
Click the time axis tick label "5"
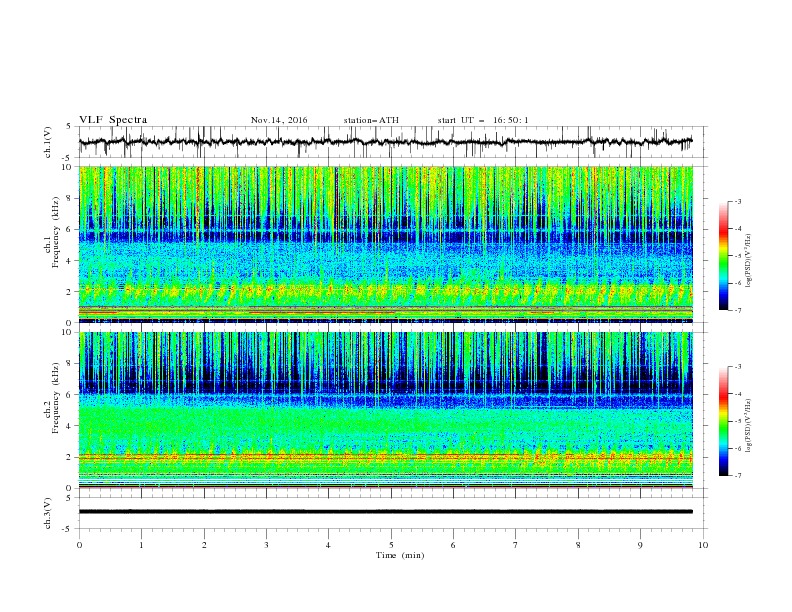pyautogui.click(x=391, y=545)
